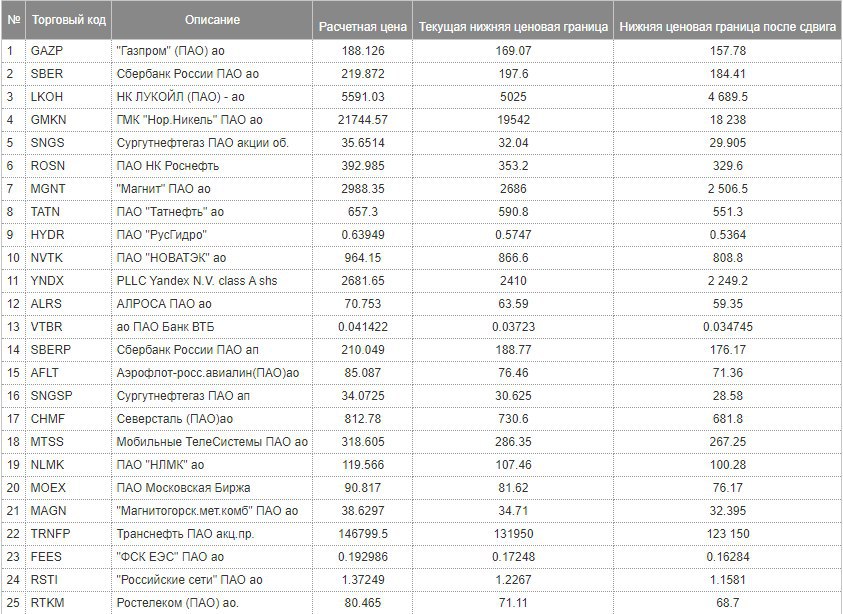Click current lower bound 353.2

click(x=513, y=166)
